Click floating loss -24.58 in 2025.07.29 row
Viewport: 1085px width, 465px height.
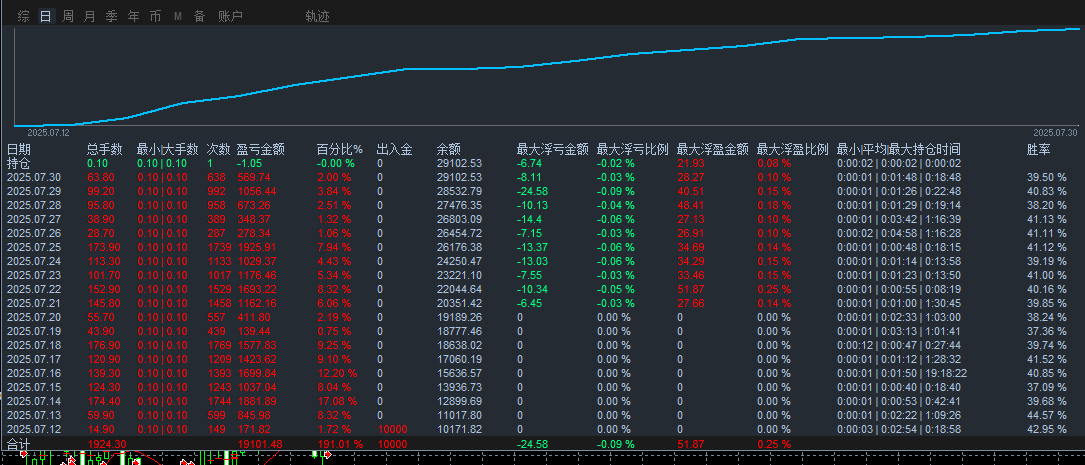pyautogui.click(x=532, y=191)
